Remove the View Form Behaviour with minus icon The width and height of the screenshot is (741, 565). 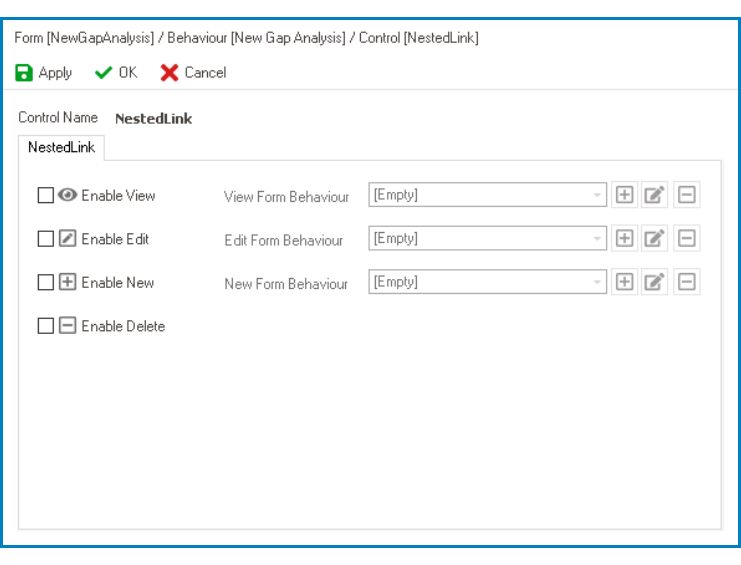[x=686, y=195]
